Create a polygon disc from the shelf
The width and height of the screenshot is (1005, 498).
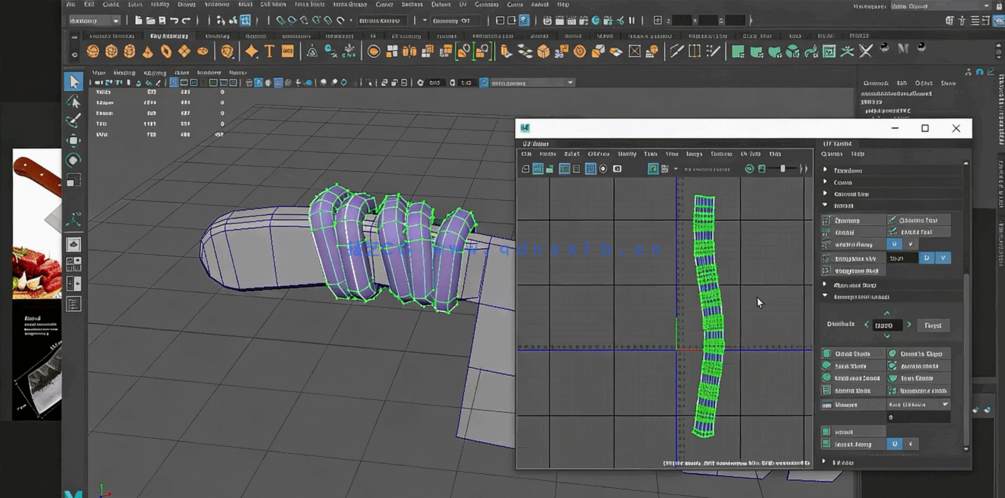(x=203, y=51)
